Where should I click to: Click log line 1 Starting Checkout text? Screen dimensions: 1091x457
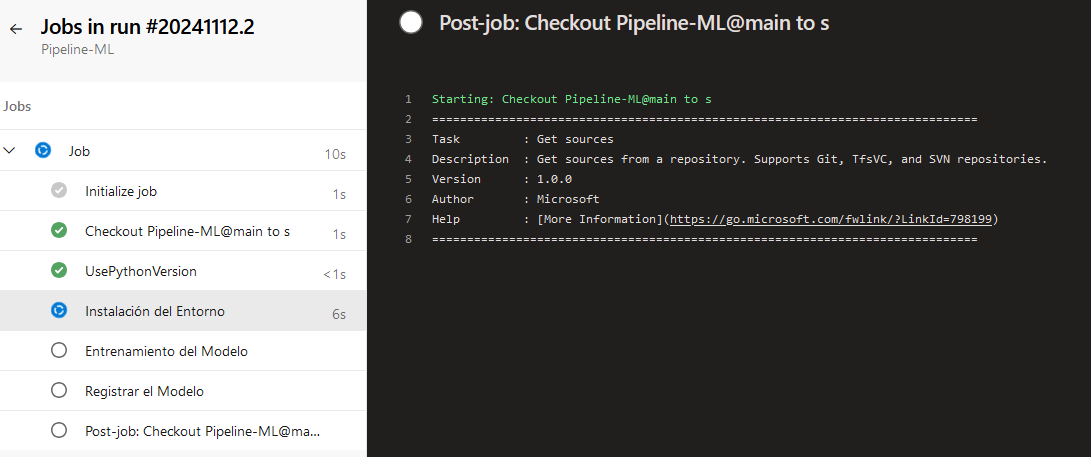tap(571, 99)
